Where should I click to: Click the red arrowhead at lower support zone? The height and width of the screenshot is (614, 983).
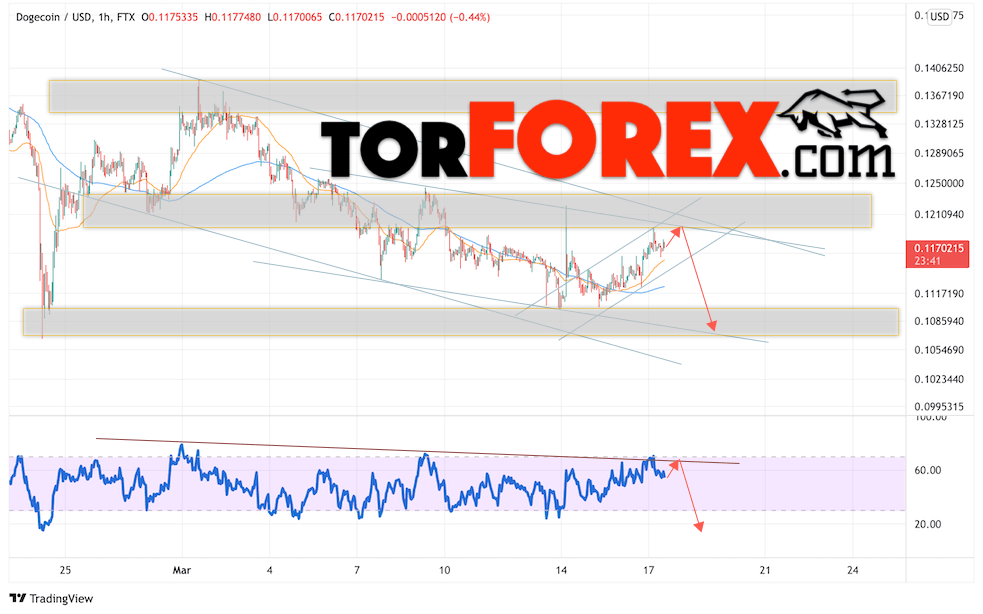(x=712, y=326)
